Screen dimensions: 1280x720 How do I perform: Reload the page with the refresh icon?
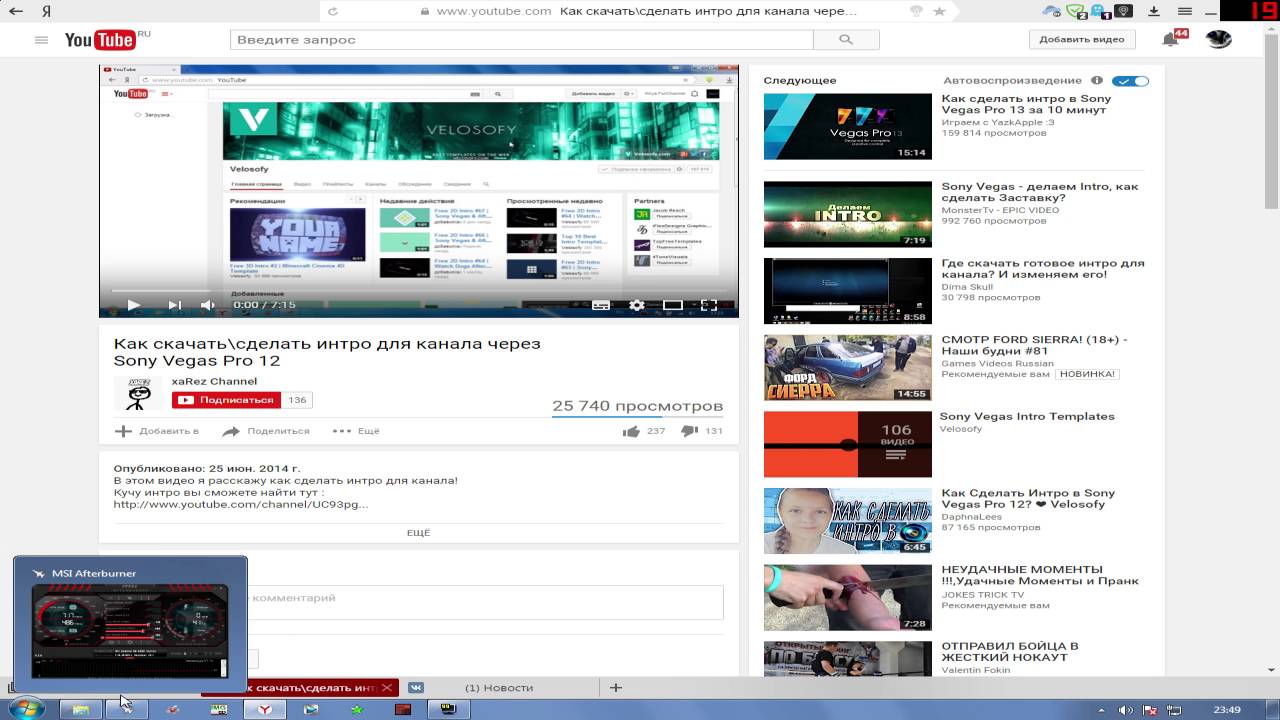click(333, 11)
